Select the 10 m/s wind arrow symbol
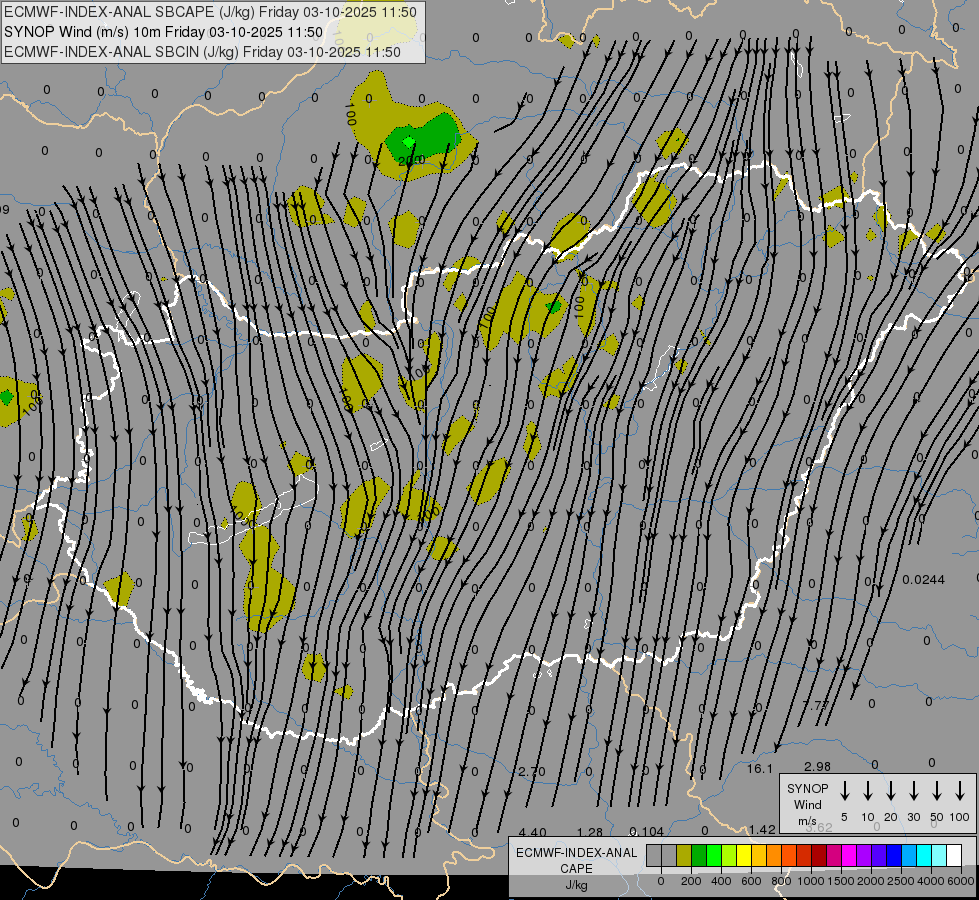The width and height of the screenshot is (979, 900). 867,791
